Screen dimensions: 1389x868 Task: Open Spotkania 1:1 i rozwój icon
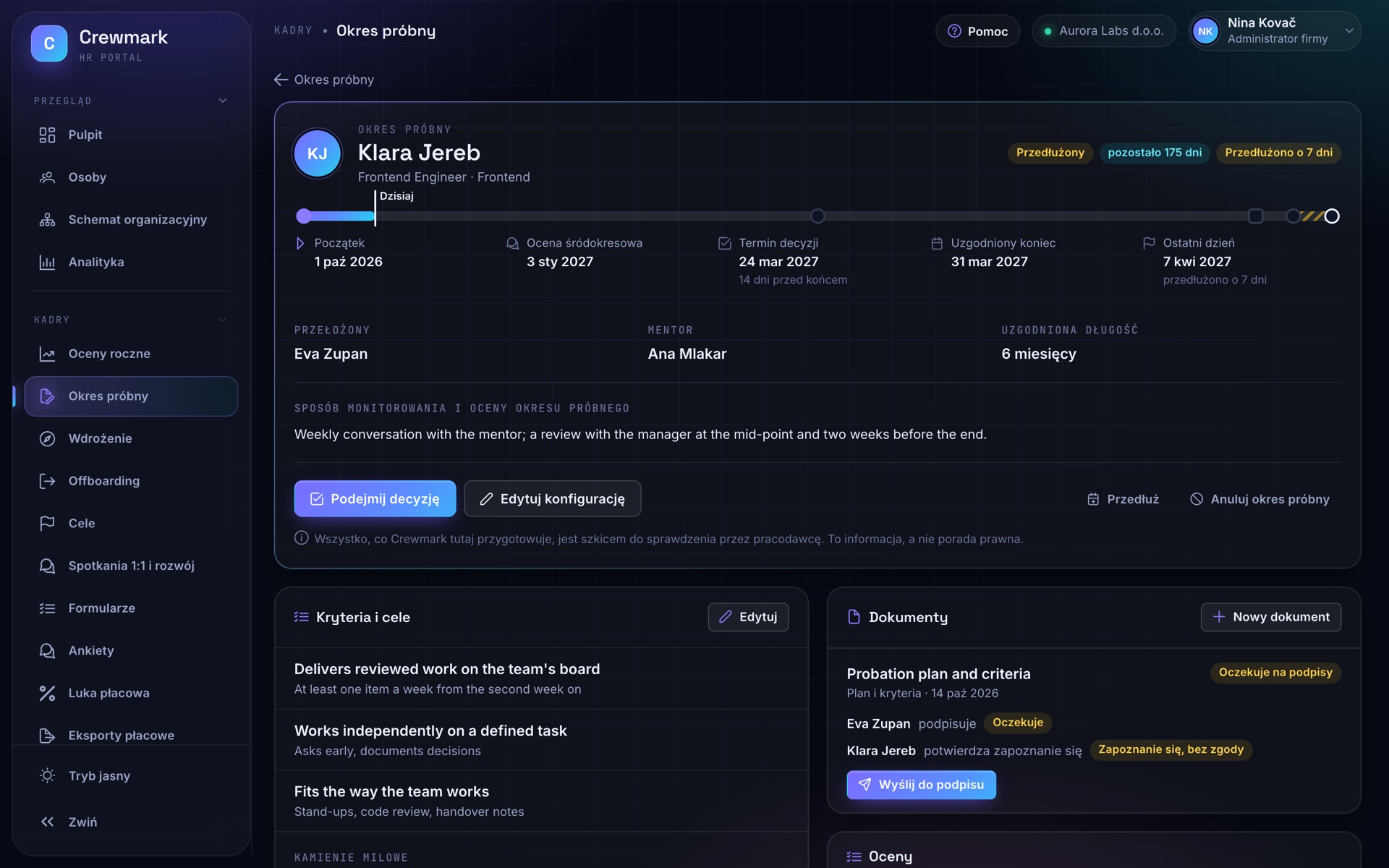point(47,566)
